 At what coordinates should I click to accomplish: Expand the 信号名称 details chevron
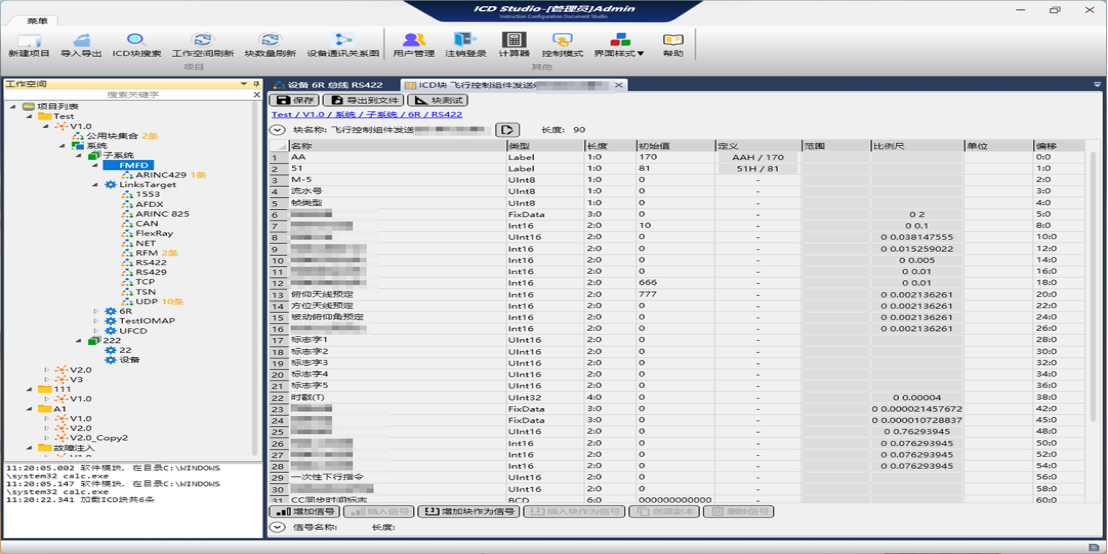click(x=278, y=527)
